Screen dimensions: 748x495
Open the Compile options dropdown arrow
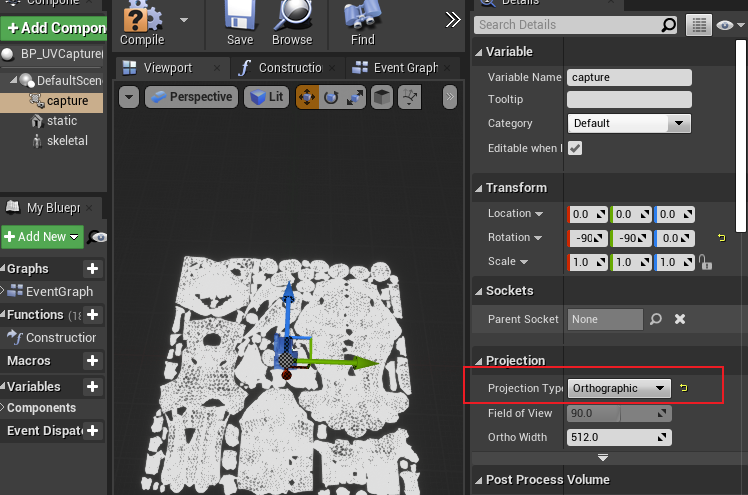(x=184, y=20)
